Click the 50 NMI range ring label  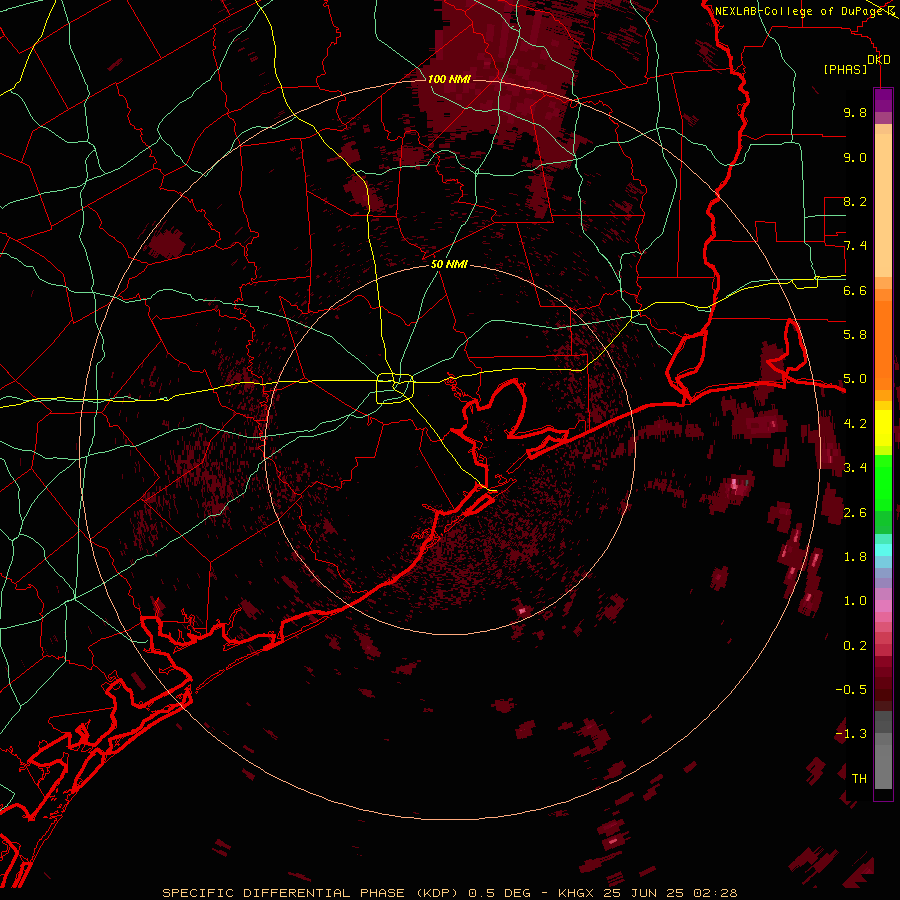pyautogui.click(x=449, y=264)
